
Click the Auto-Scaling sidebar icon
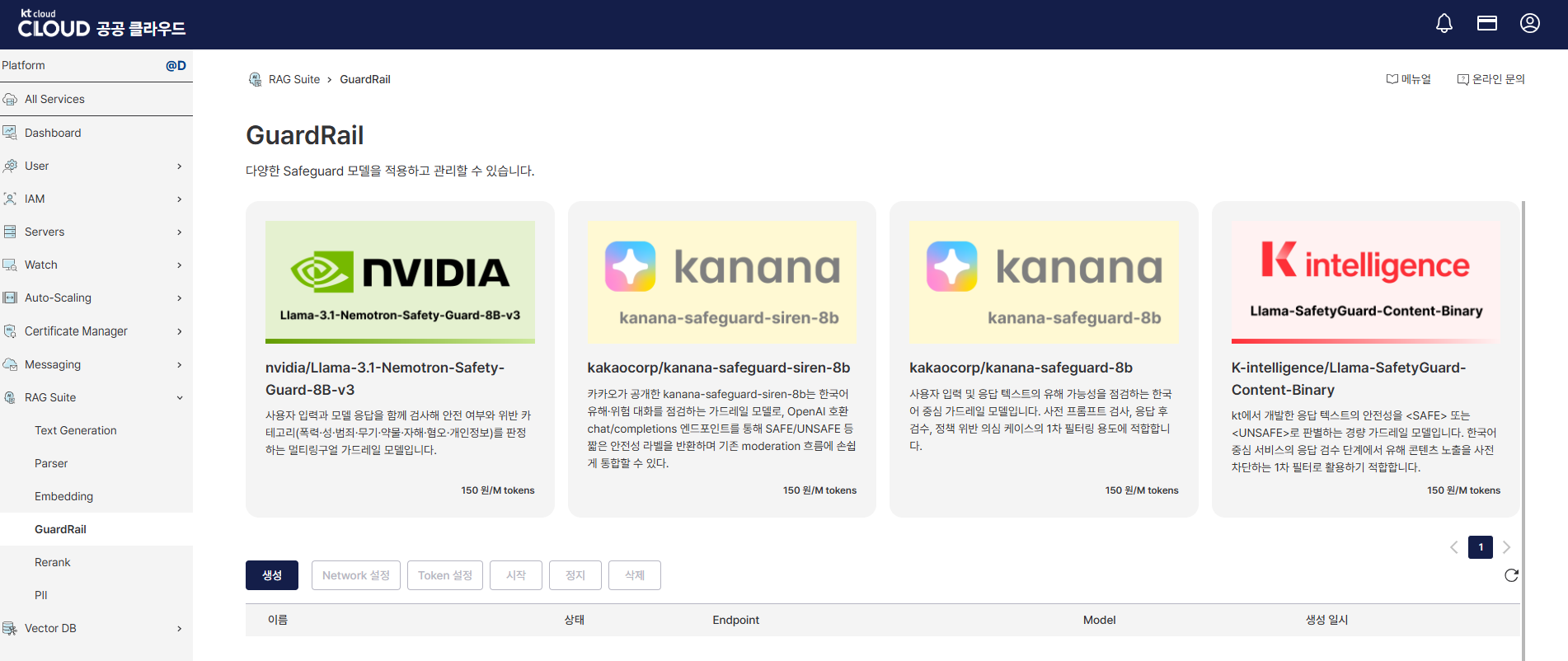[10, 298]
